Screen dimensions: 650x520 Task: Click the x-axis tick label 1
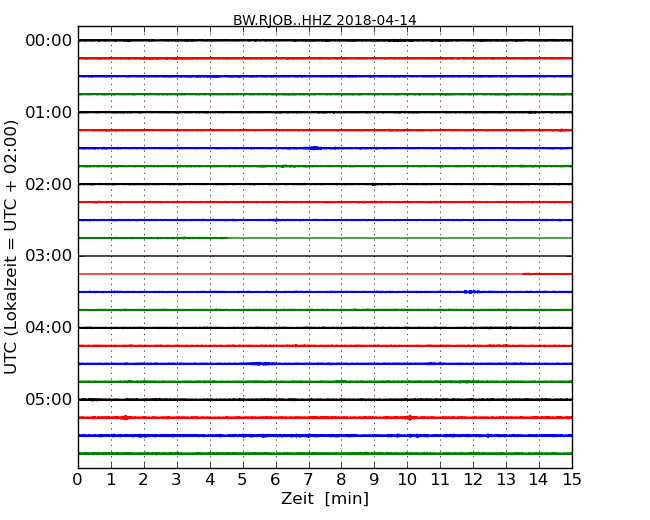click(x=111, y=480)
